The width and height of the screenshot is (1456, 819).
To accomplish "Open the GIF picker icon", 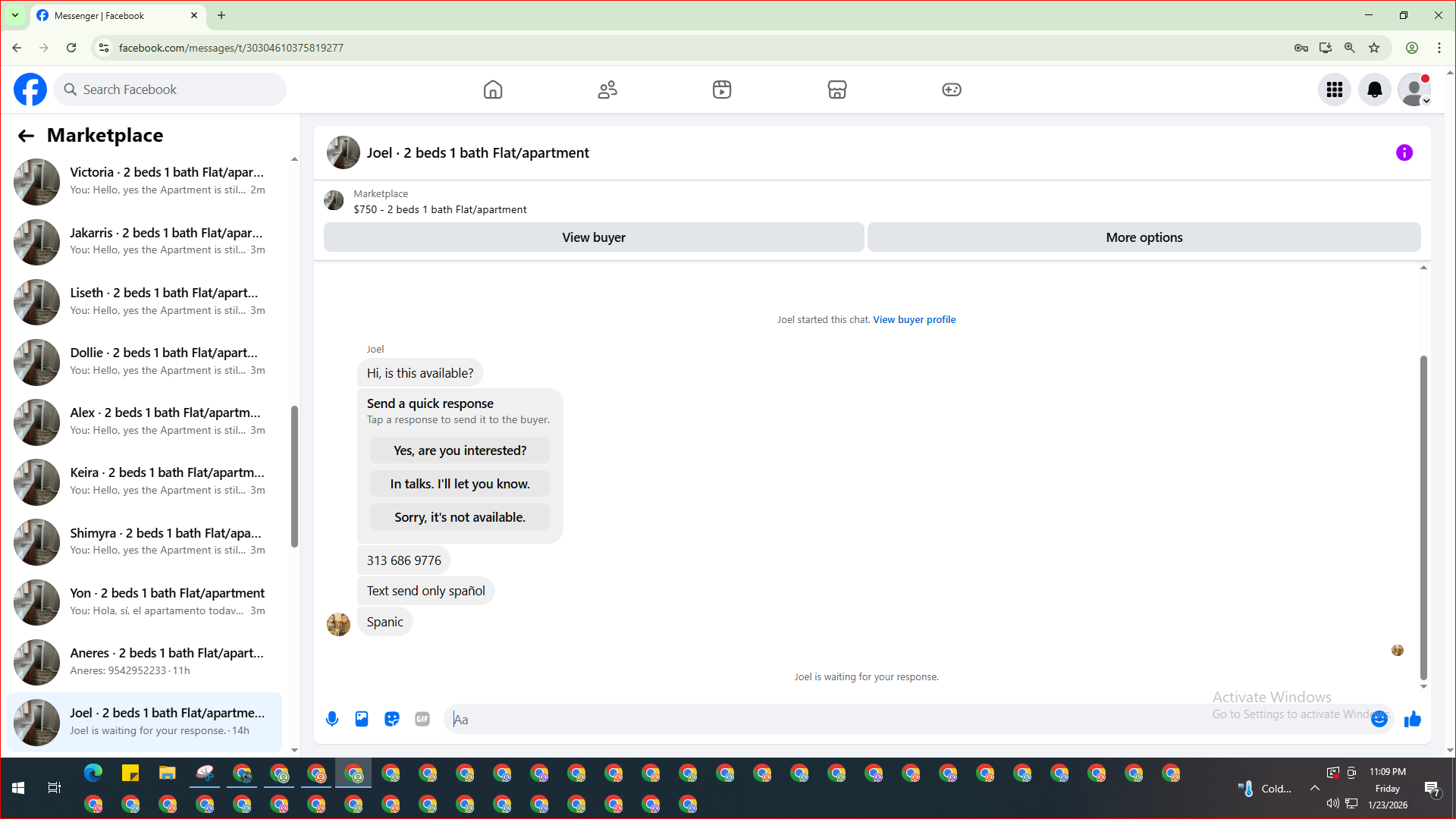I will coord(422,719).
